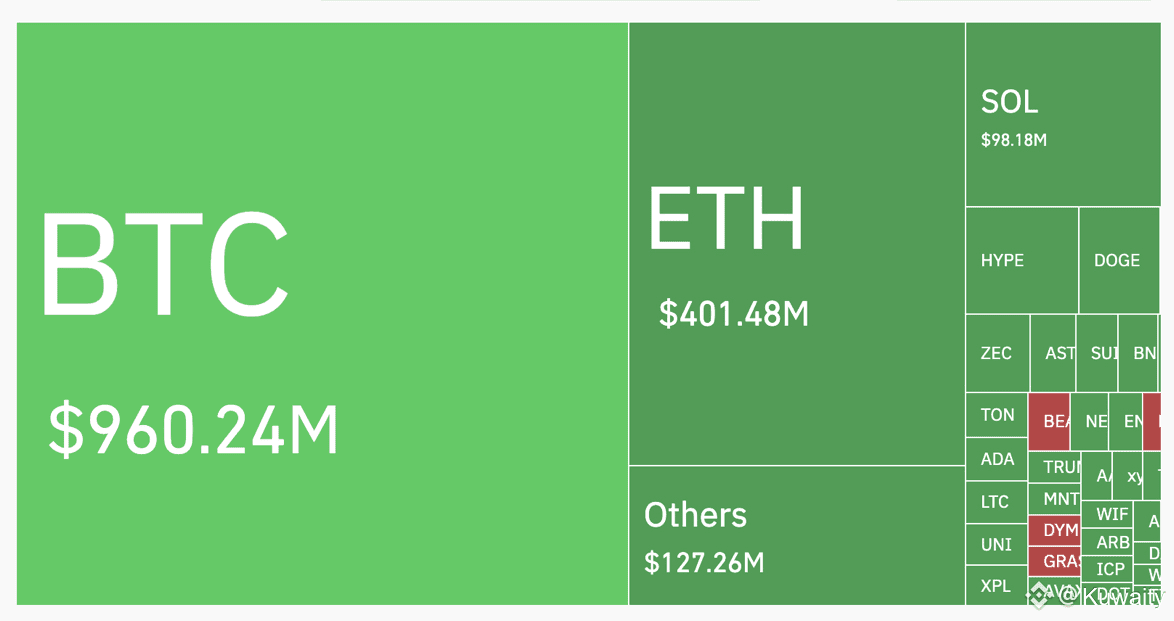Select the UNI tile
Viewport: 1174px width, 621px height.
coord(997,545)
